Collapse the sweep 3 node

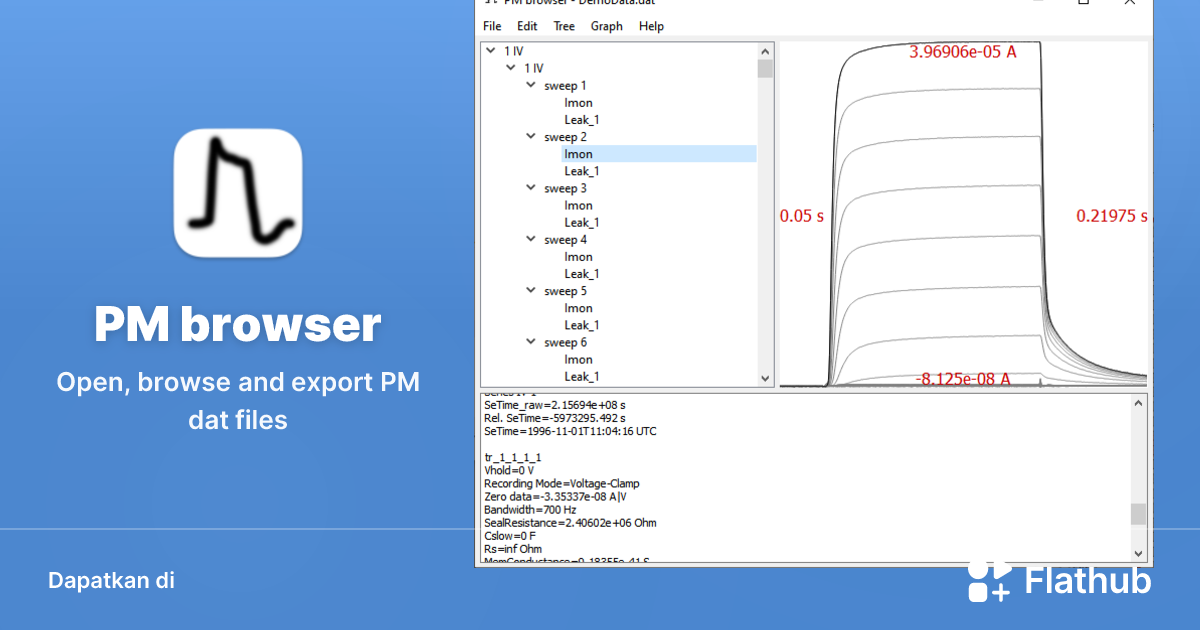pos(531,188)
